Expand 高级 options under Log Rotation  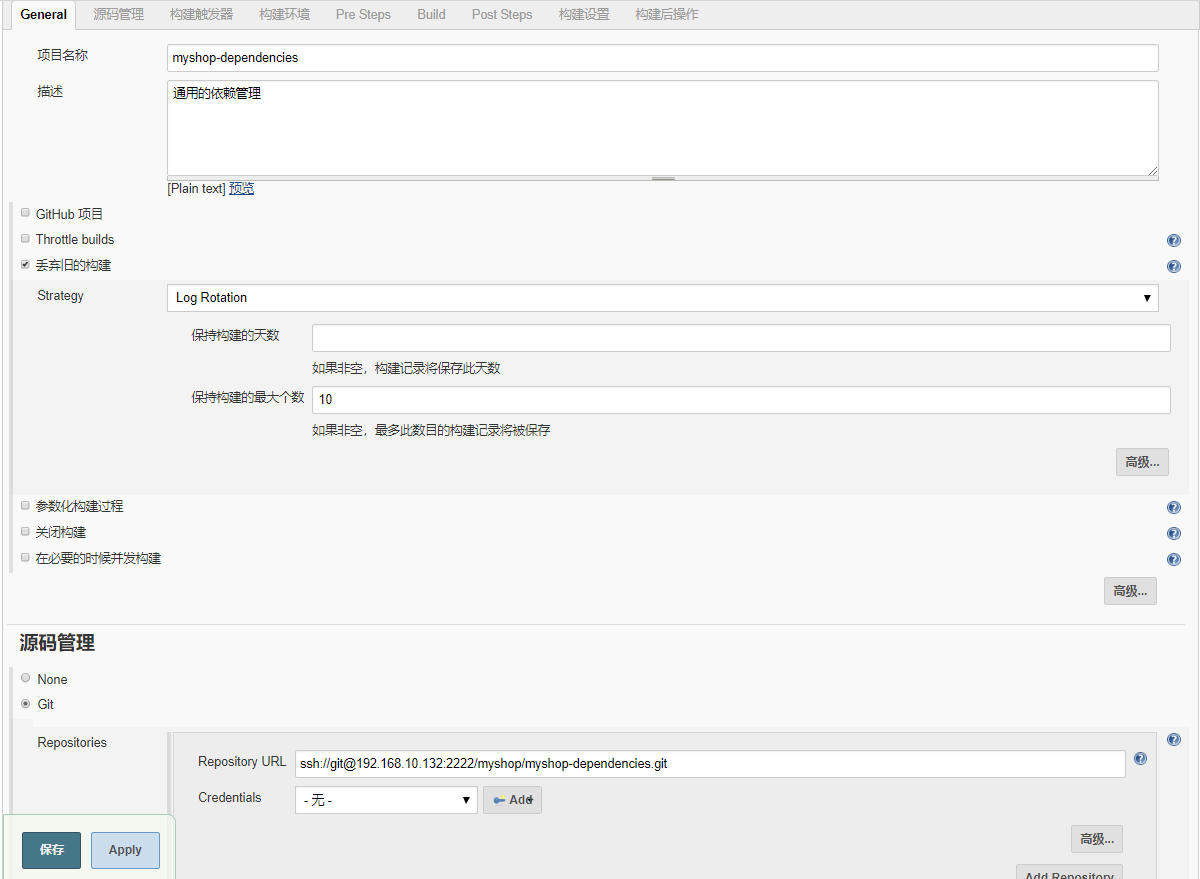pyautogui.click(x=1141, y=462)
